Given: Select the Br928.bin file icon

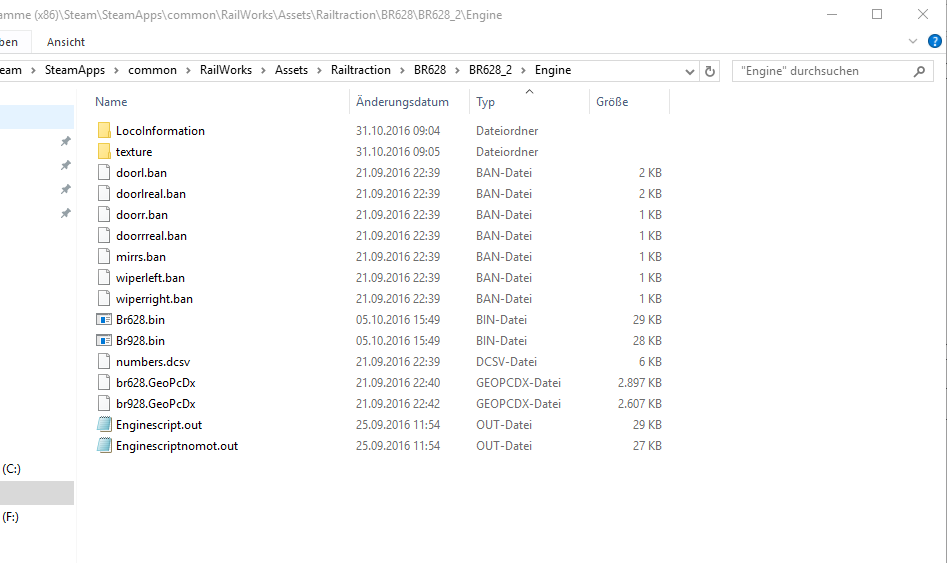Looking at the screenshot, I should tap(104, 341).
